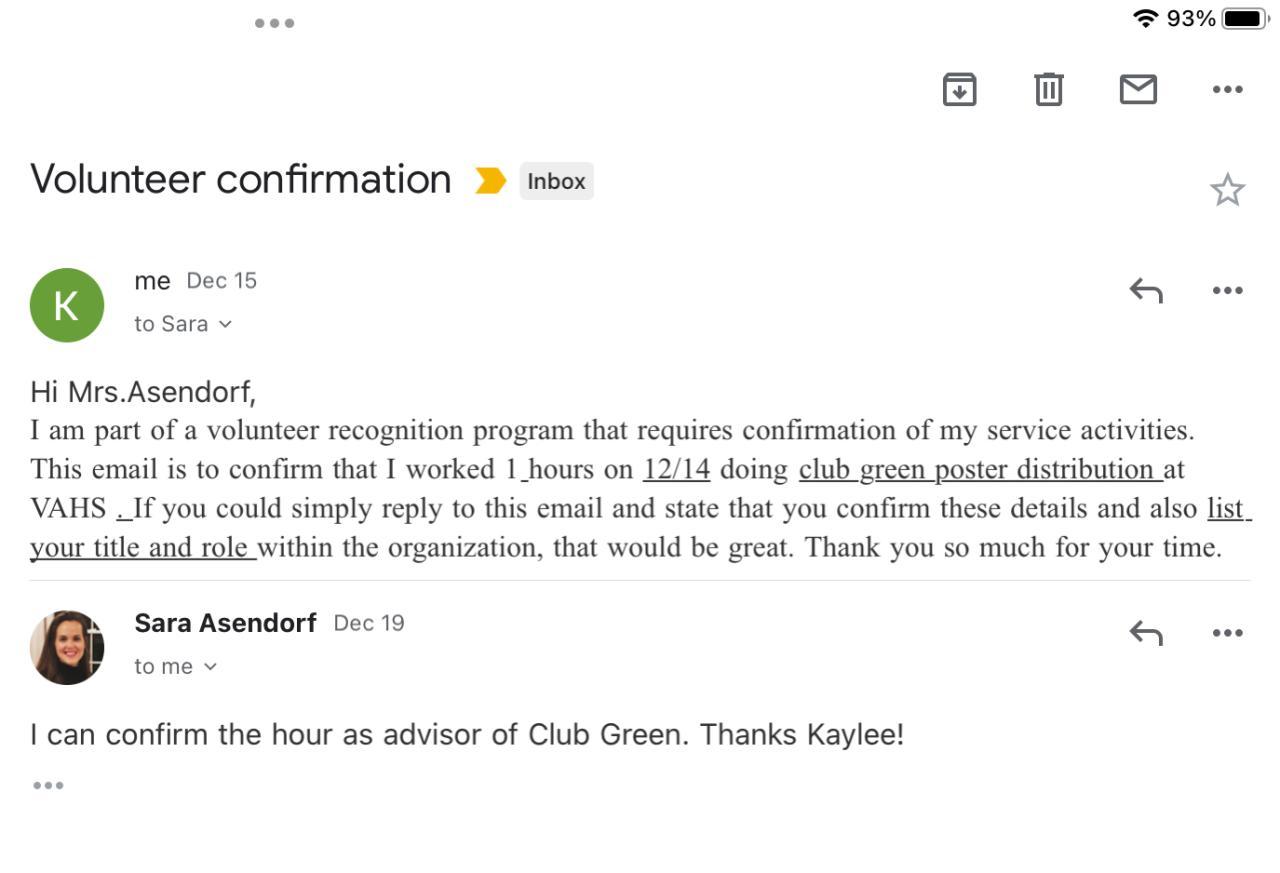Open more options for Sara's message
This screenshot has width=1280, height=873.
pyautogui.click(x=1227, y=632)
